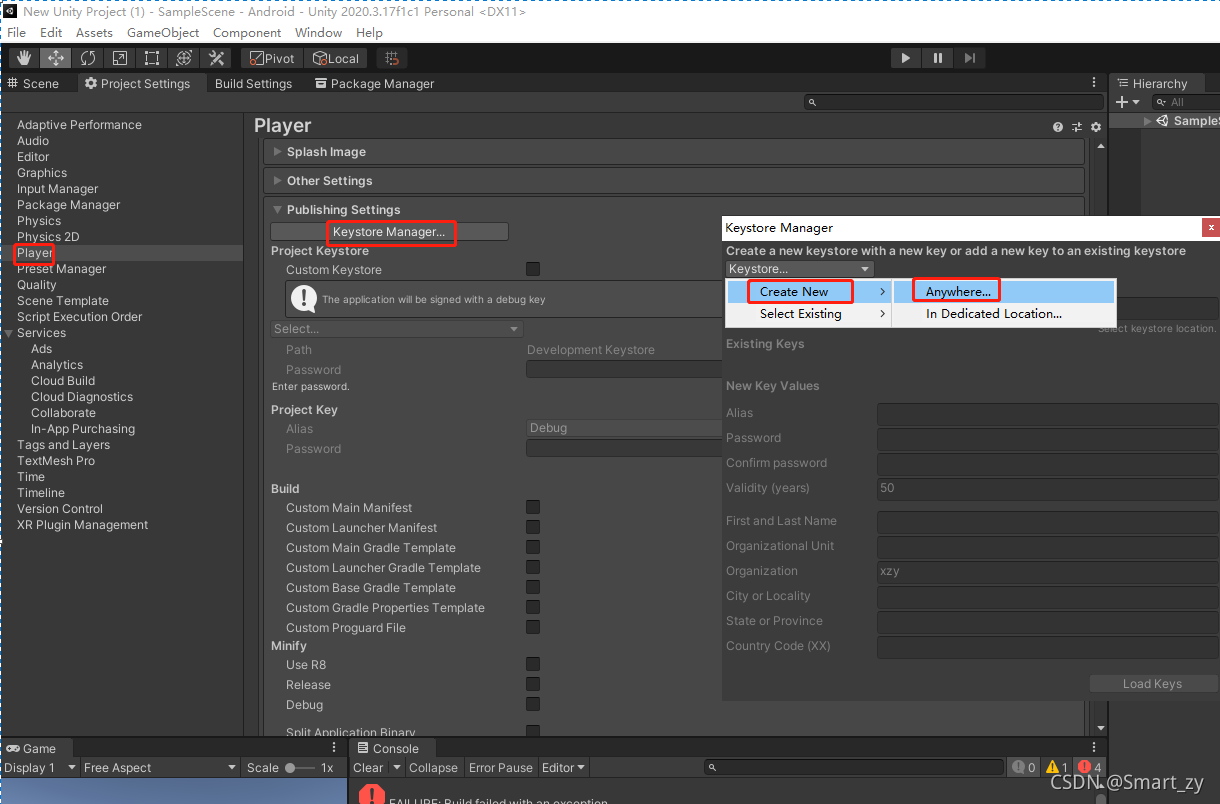Open the Keystore... dropdown
This screenshot has width=1220, height=804.
[x=799, y=269]
